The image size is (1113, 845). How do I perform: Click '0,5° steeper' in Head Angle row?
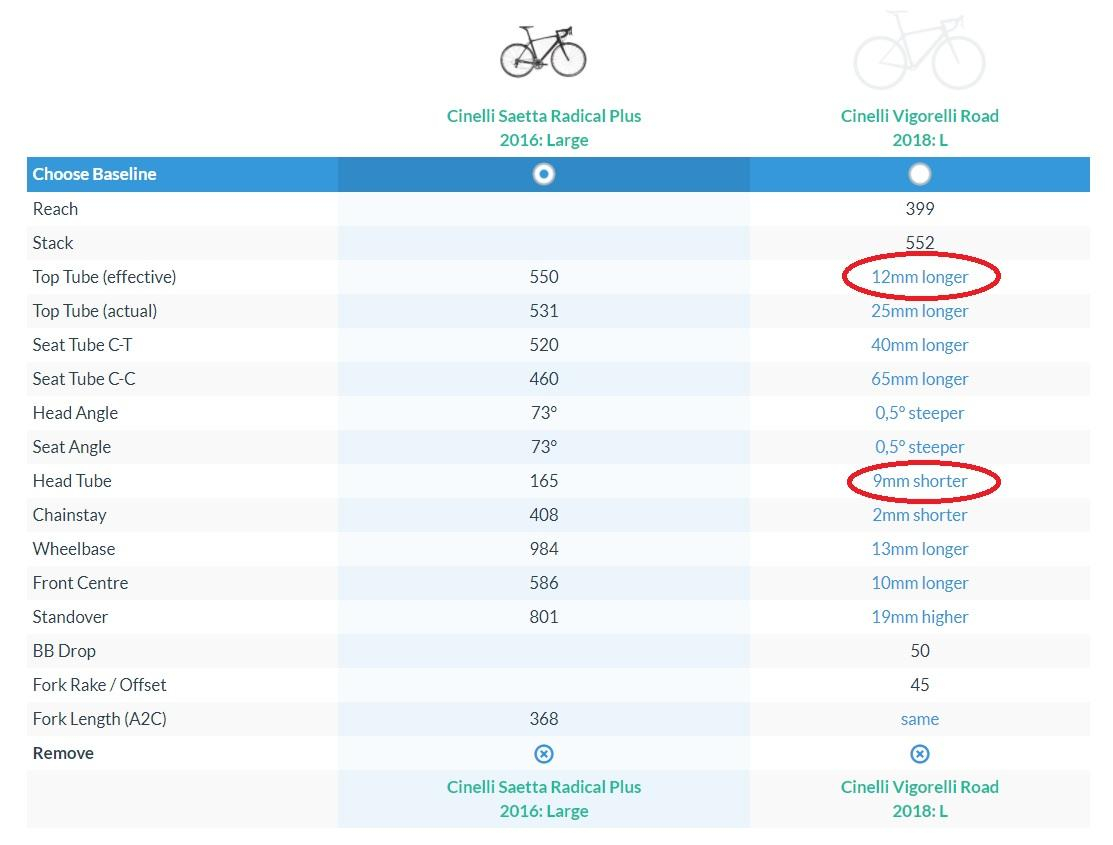point(919,413)
